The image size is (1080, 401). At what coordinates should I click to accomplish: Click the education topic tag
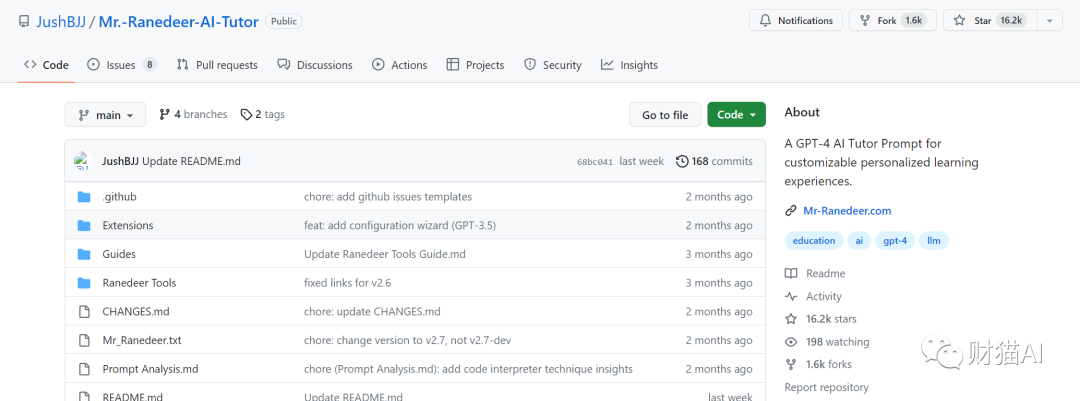tap(813, 240)
